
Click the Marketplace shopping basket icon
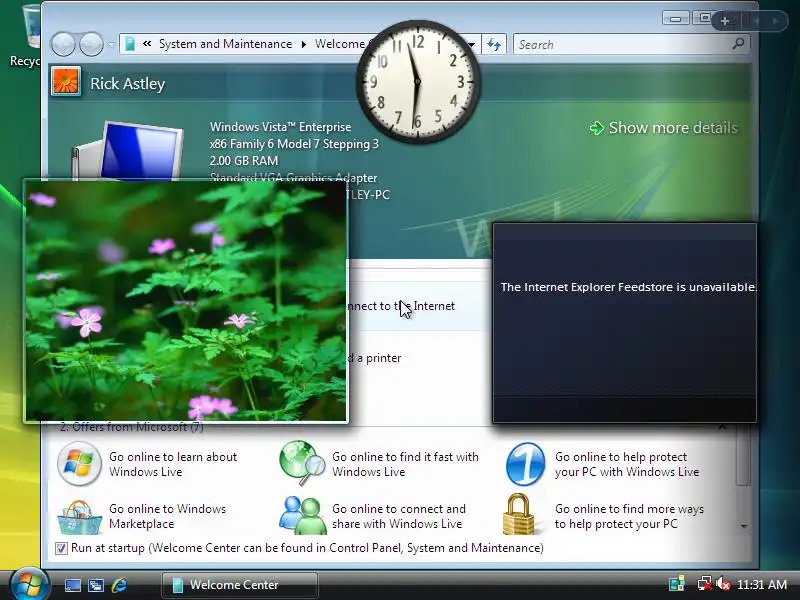pos(79,517)
